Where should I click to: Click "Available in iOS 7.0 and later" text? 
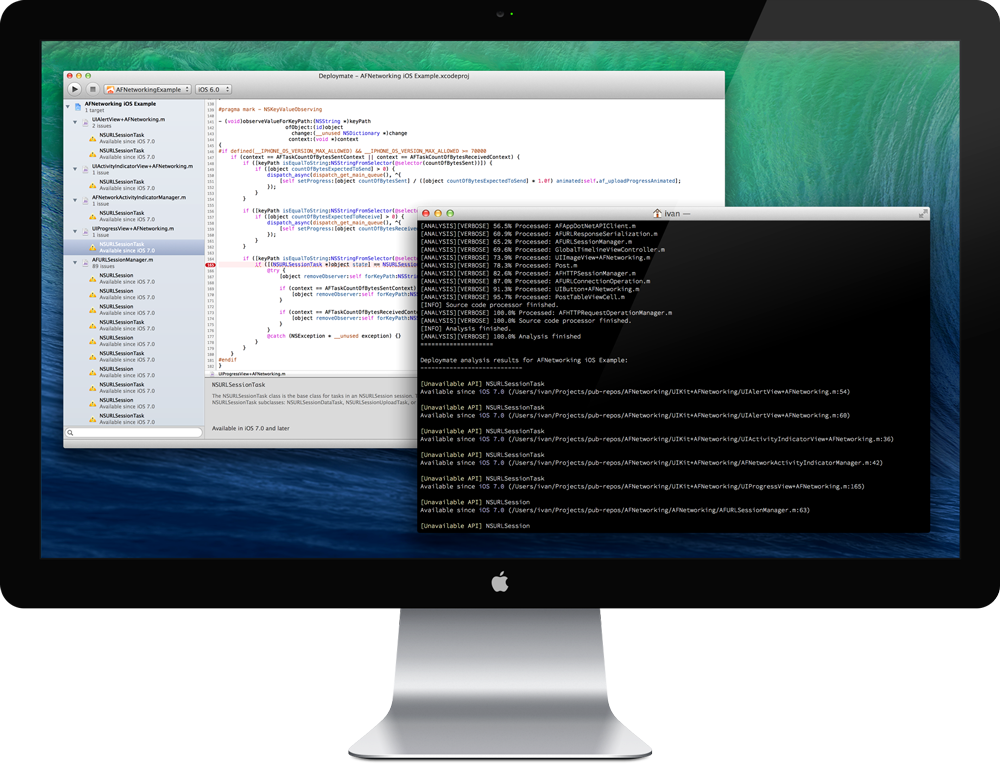251,429
